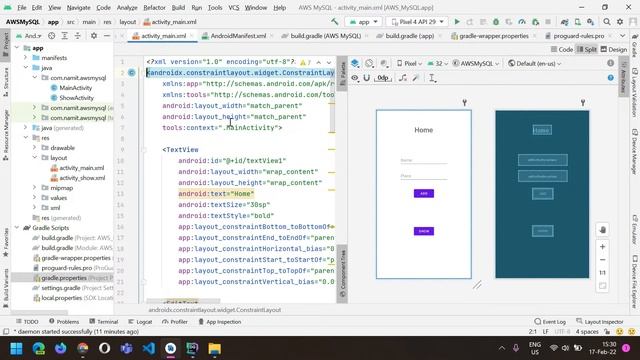The width and height of the screenshot is (640, 360).
Task: Run the app with the green play button
Action: pyautogui.click(x=457, y=22)
